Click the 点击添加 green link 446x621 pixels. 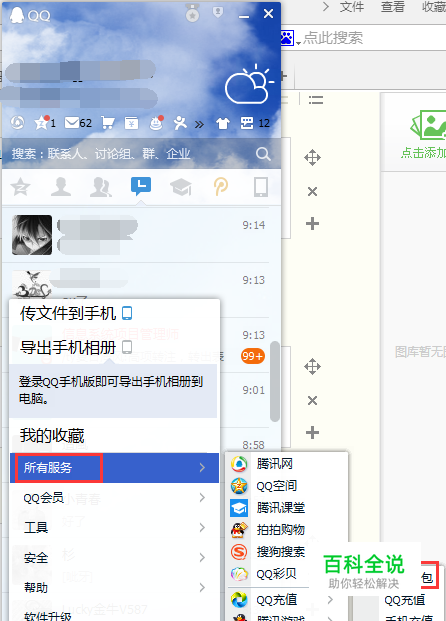pos(423,152)
